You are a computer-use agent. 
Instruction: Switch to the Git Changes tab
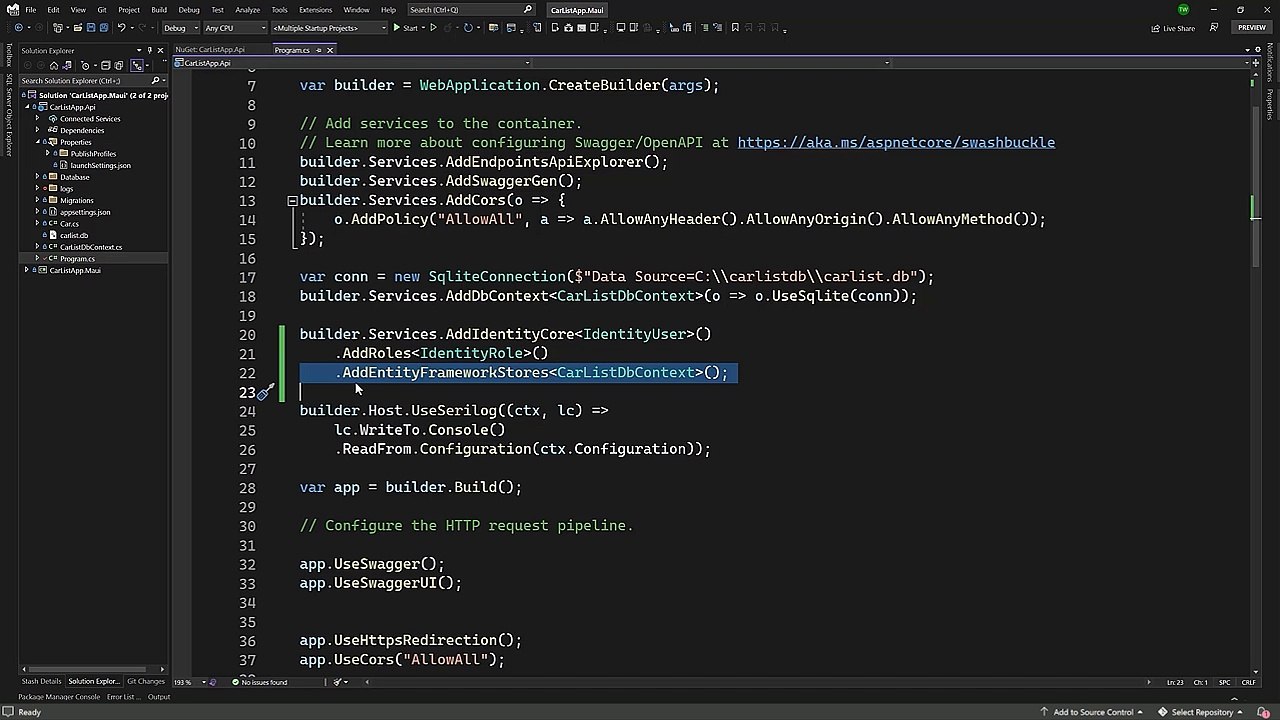point(146,682)
